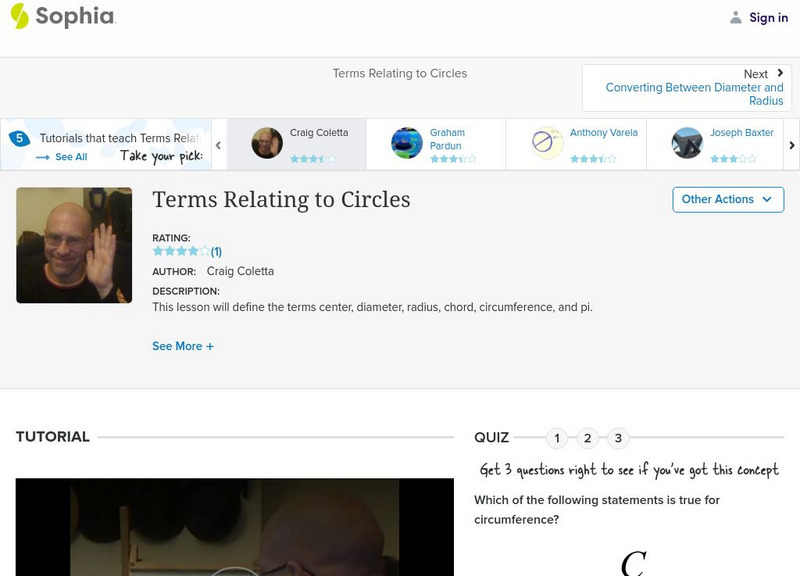Click Anthony Varela's circle avatar thumbnail
This screenshot has height=576, width=800.
tap(547, 143)
